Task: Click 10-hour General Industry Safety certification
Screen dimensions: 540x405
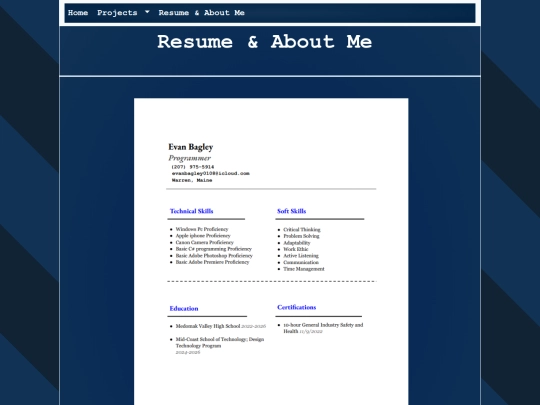Action: click(323, 328)
